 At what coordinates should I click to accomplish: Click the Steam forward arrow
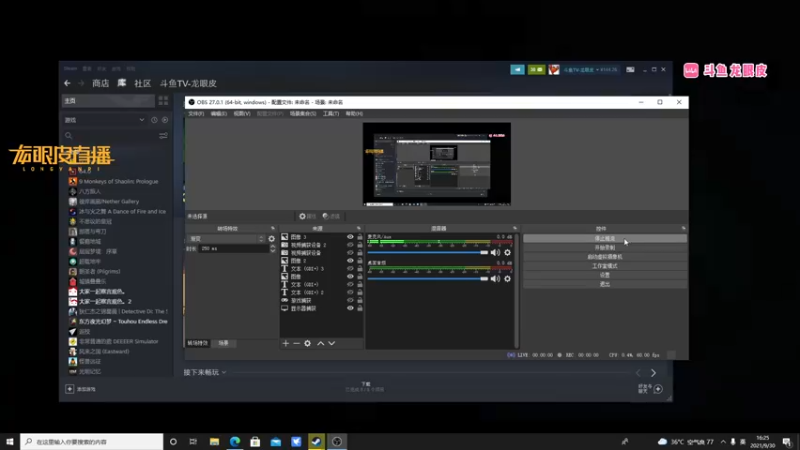[x=81, y=83]
